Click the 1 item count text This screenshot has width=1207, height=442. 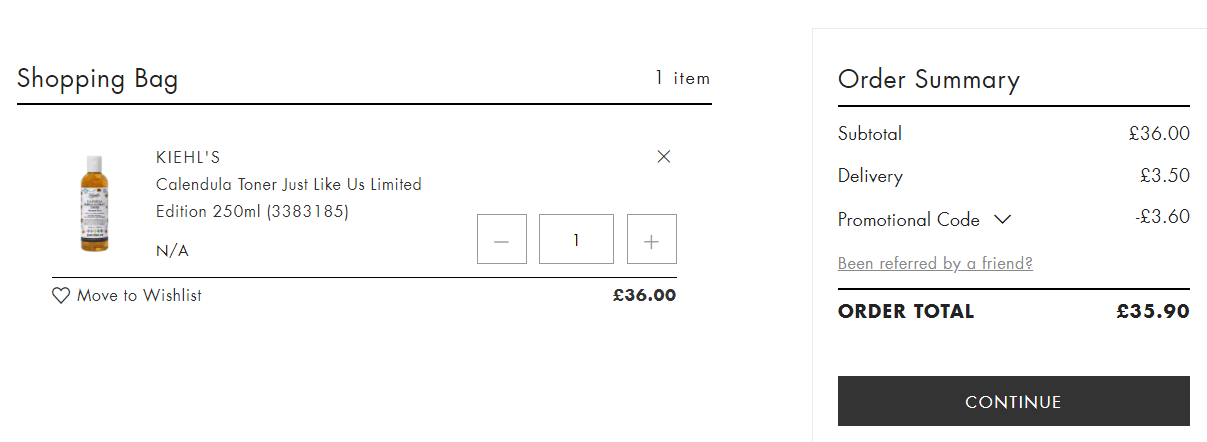click(682, 78)
